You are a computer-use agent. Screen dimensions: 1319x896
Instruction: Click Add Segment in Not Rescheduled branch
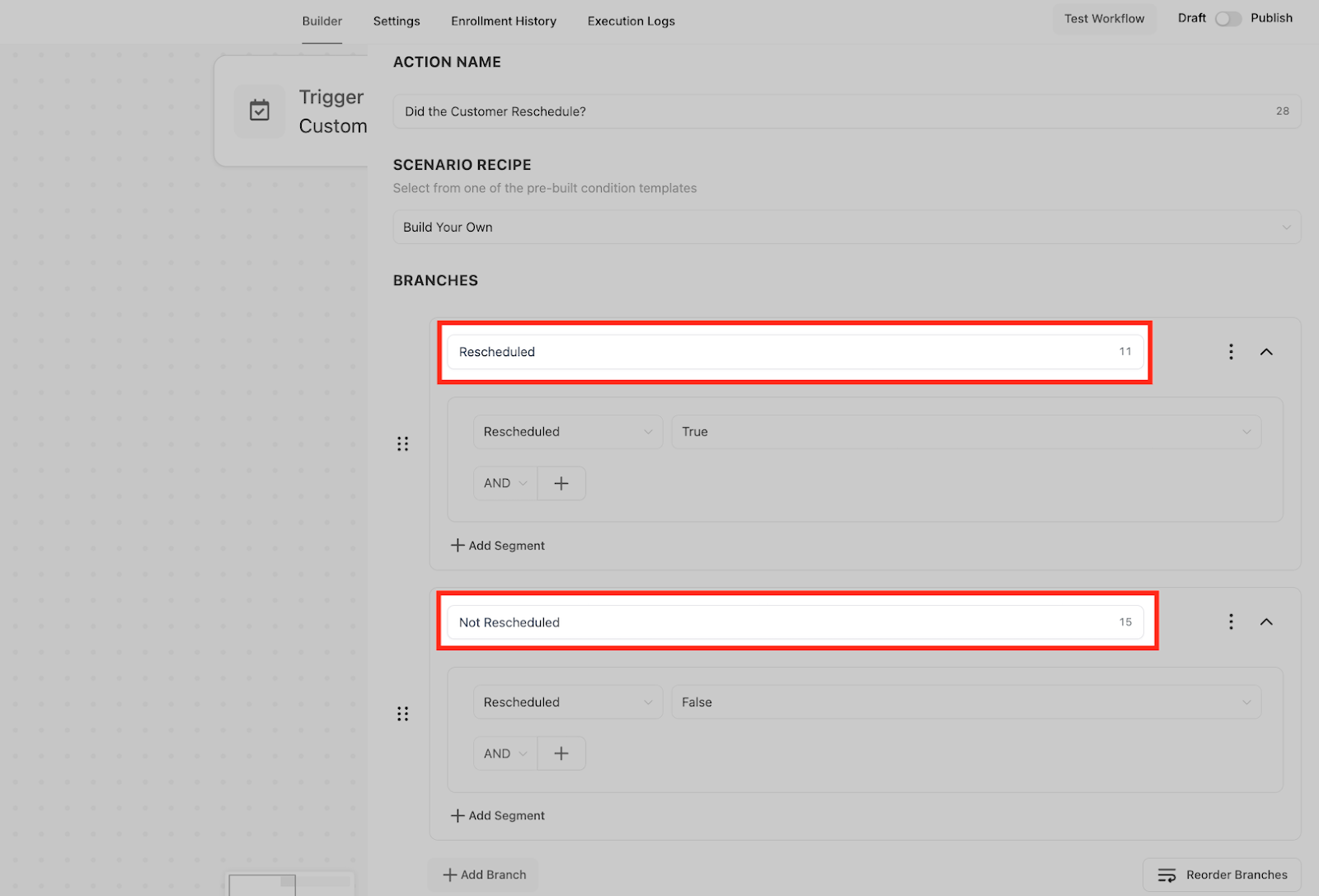pyautogui.click(x=498, y=815)
